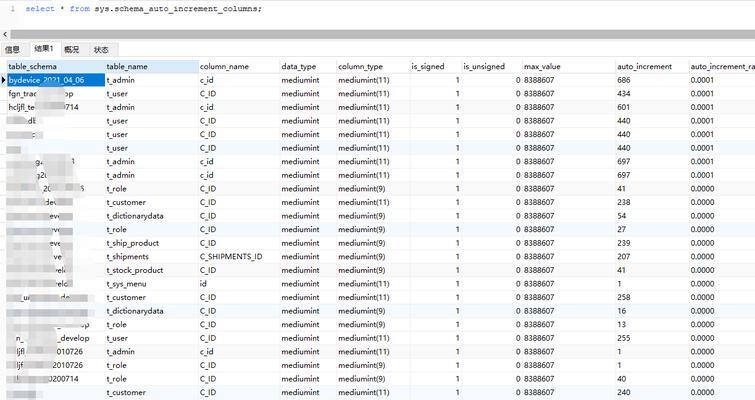The height and width of the screenshot is (400, 755).
Task: Select t_user in the row with 255
Action: (x=117, y=338)
